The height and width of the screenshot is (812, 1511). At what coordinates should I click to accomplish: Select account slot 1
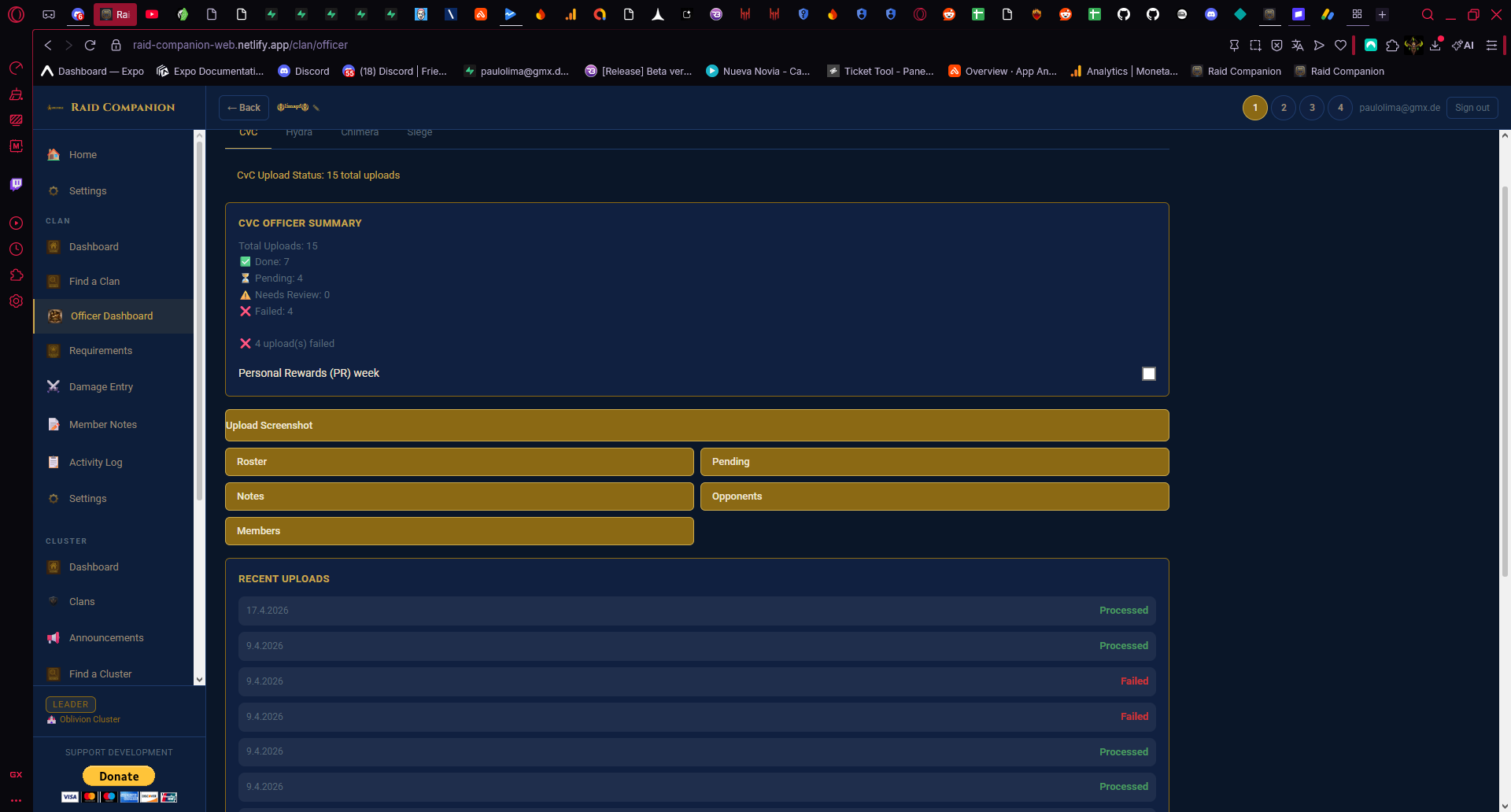coord(1255,108)
